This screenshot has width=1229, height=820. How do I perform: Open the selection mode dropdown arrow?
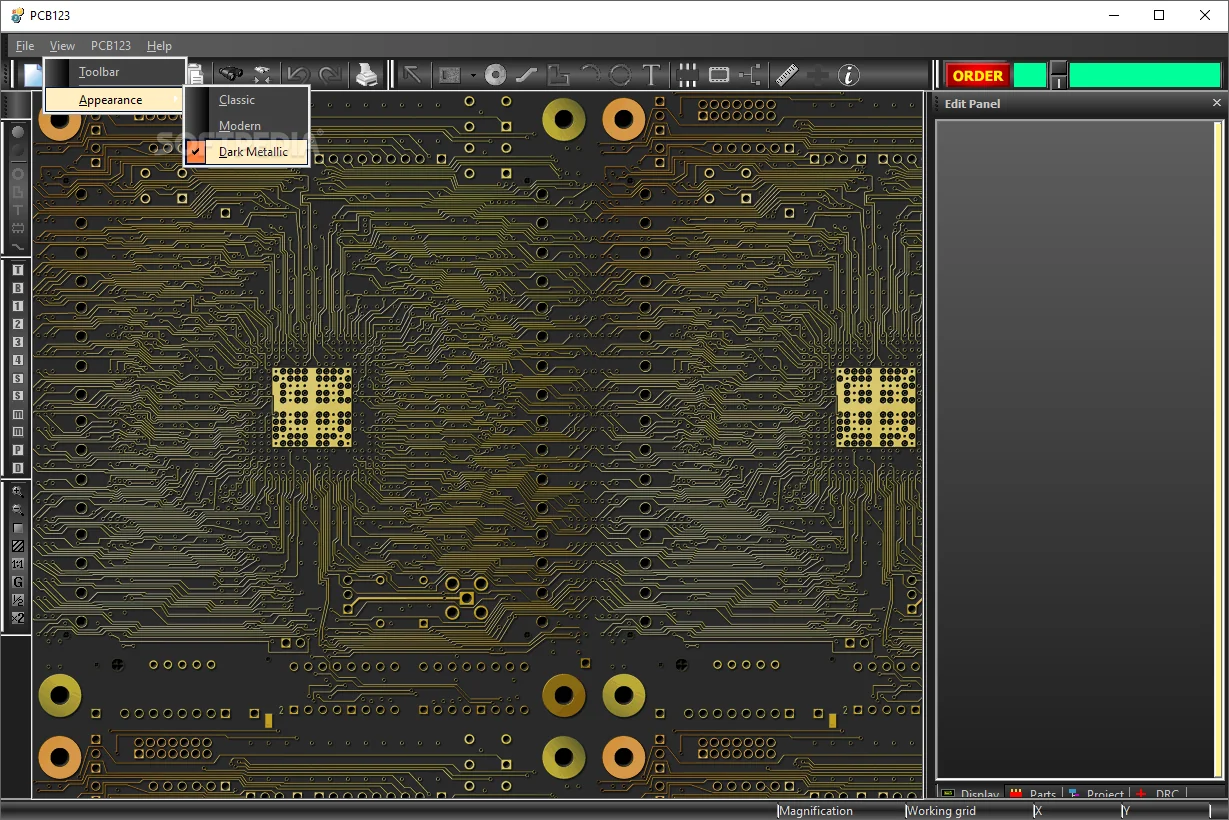point(472,73)
